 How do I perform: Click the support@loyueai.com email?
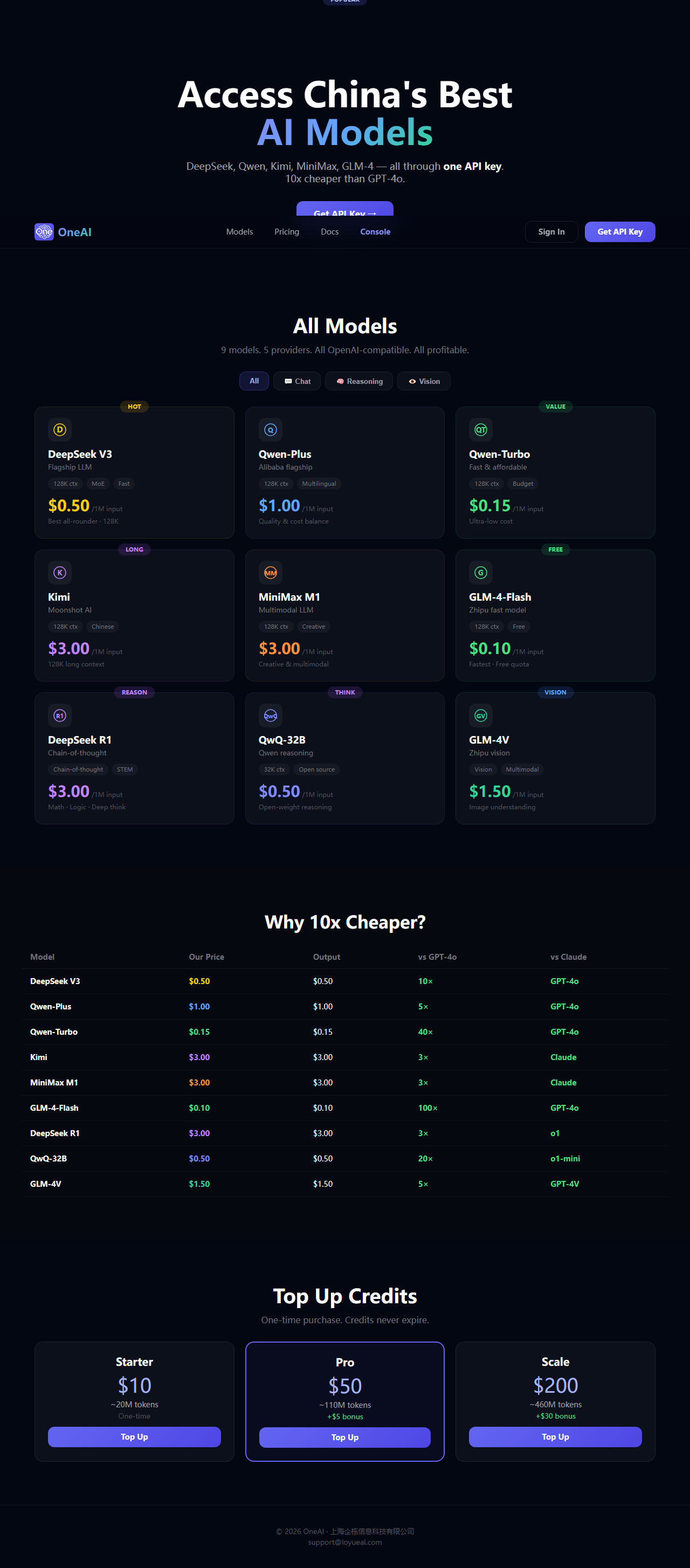[345, 1543]
